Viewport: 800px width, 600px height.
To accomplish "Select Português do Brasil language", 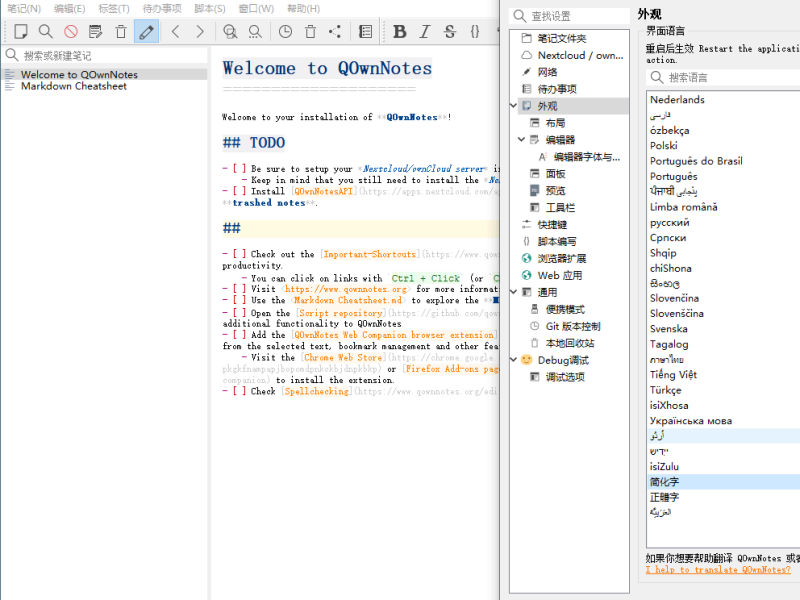I will click(723, 161).
